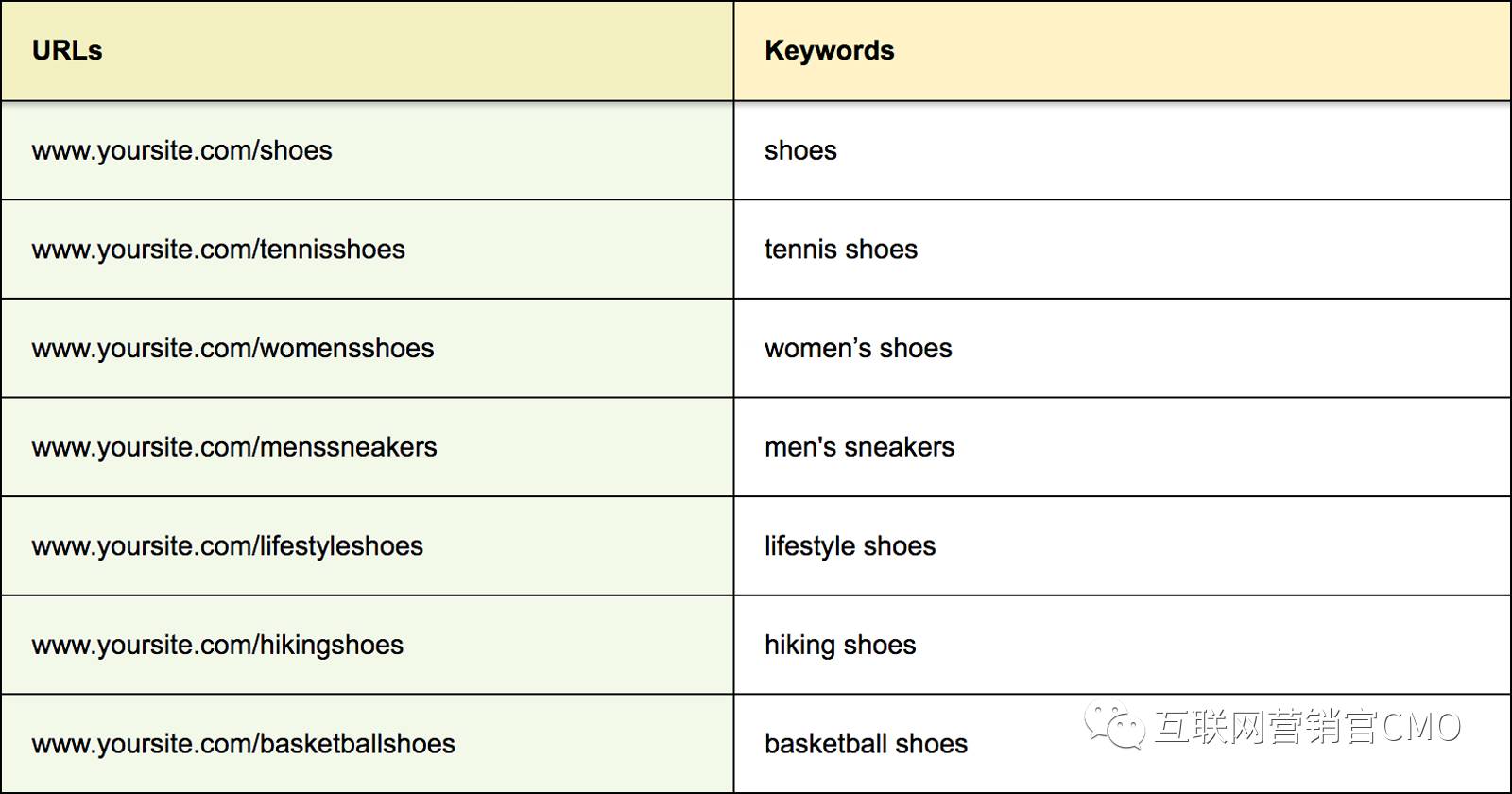Image resolution: width=1512 pixels, height=794 pixels.
Task: Select the Keywords column header
Action: (830, 50)
